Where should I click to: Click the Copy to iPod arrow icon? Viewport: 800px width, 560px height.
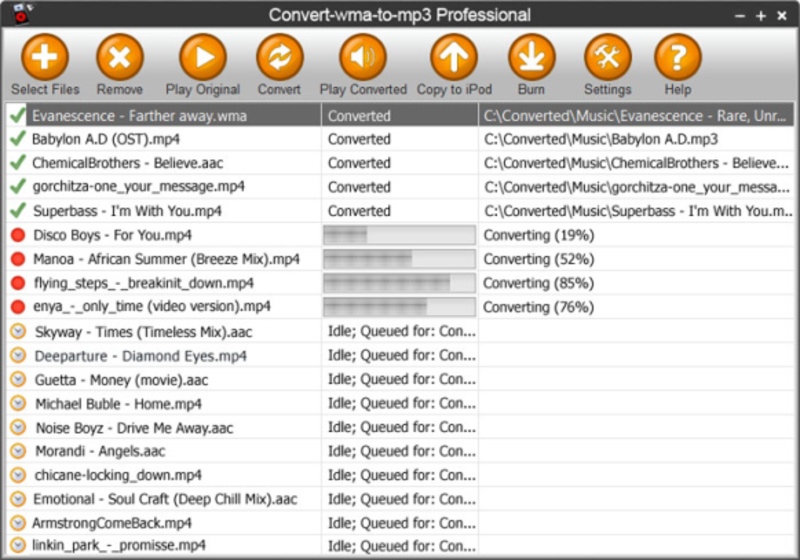pyautogui.click(x=454, y=57)
